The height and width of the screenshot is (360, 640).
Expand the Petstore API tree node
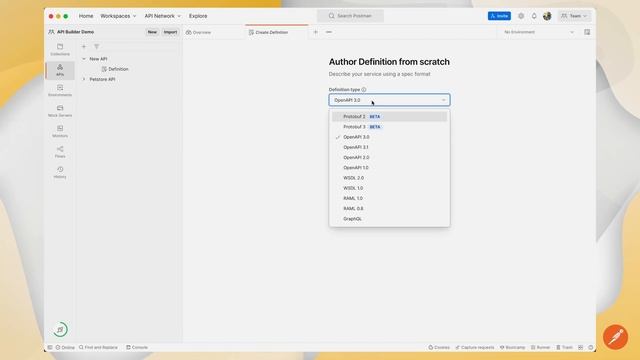coord(84,79)
